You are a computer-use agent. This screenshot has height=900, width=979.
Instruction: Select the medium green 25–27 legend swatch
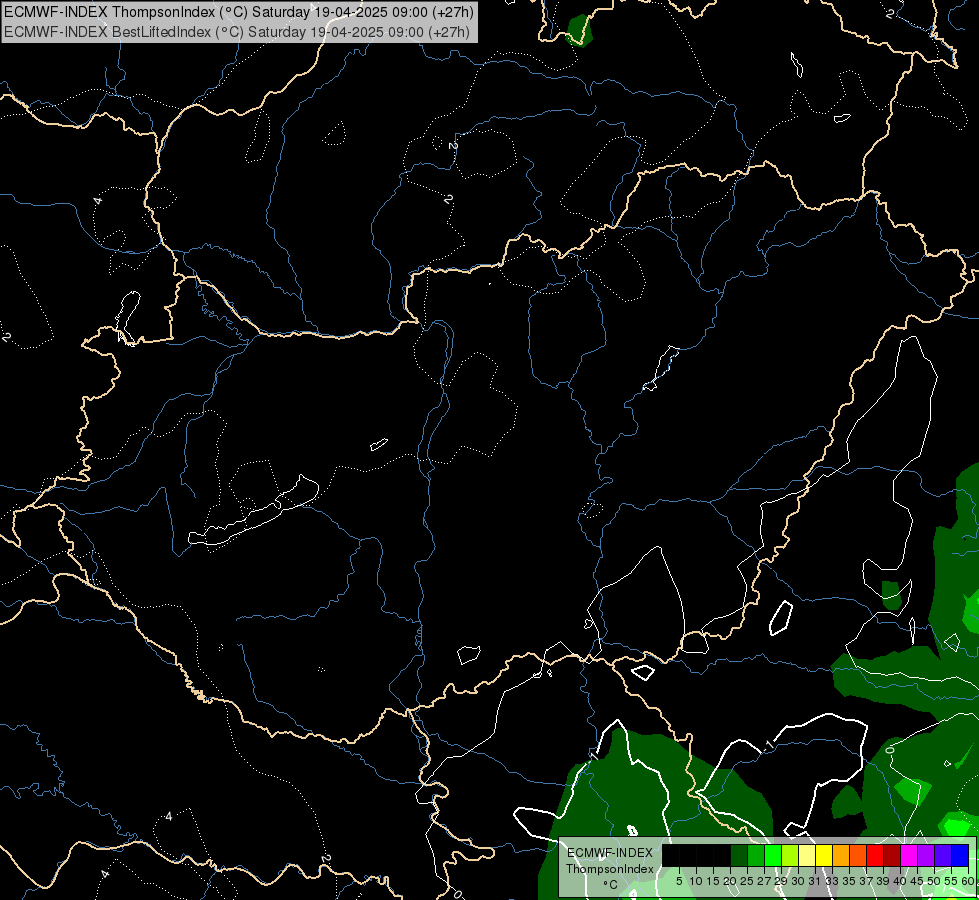756,856
